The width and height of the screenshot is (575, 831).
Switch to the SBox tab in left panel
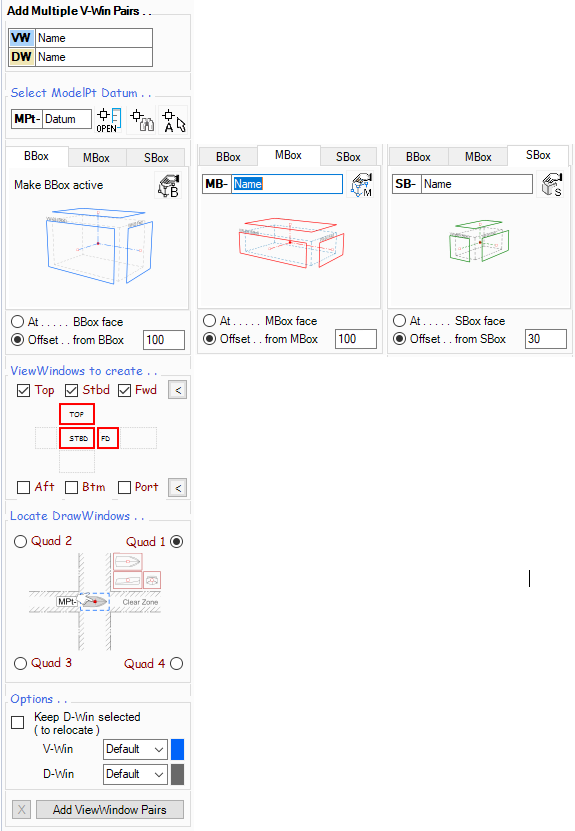pos(156,158)
